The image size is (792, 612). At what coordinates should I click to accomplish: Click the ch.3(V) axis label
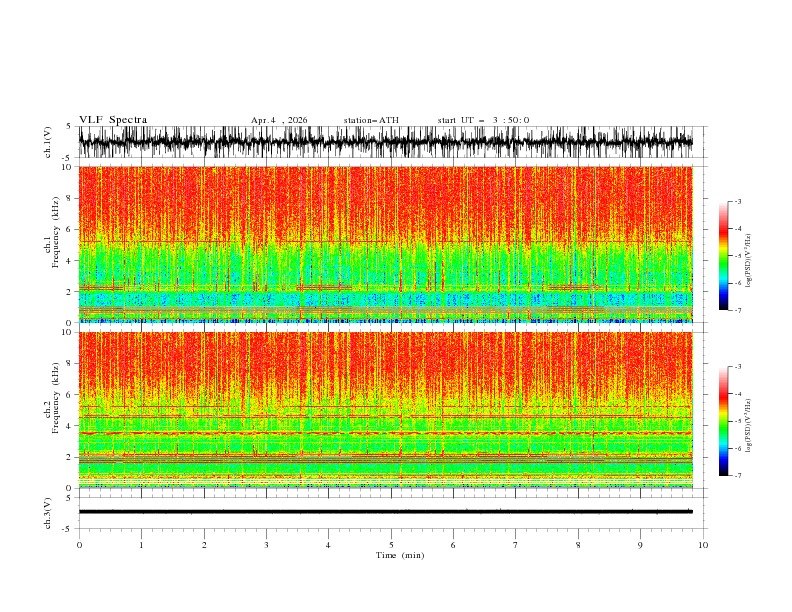point(48,513)
